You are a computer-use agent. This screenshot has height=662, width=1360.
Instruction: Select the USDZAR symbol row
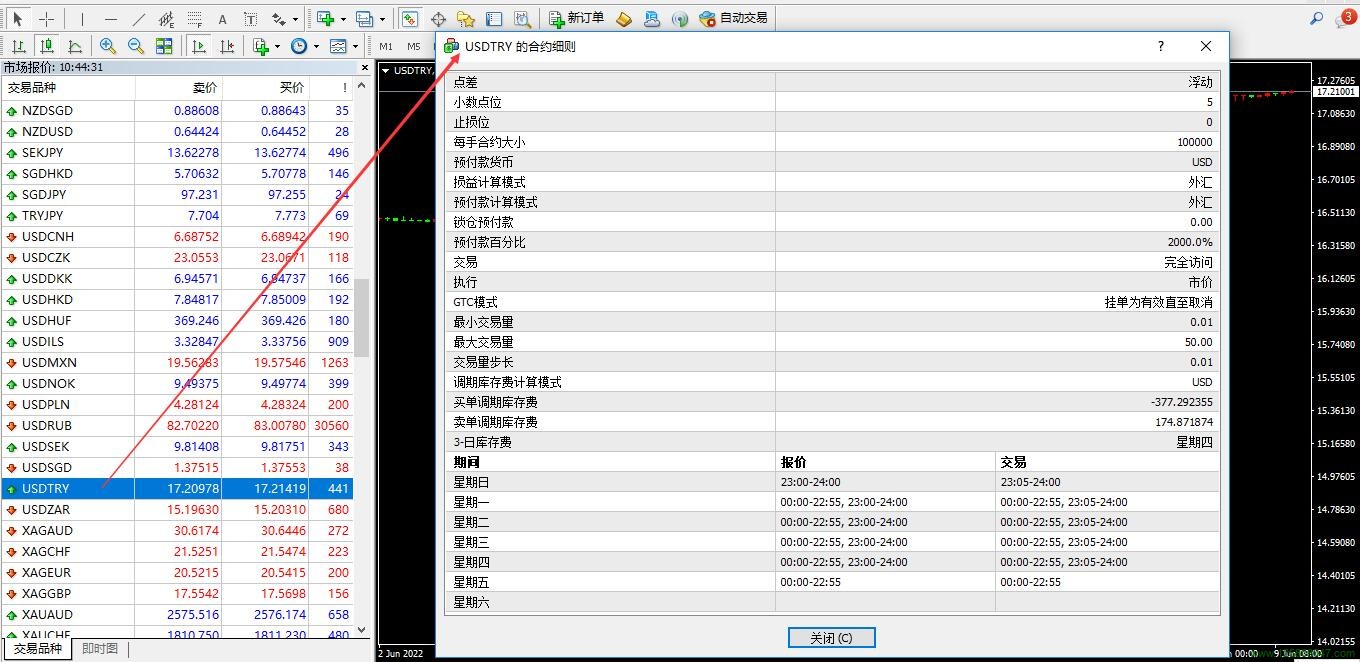click(x=177, y=510)
